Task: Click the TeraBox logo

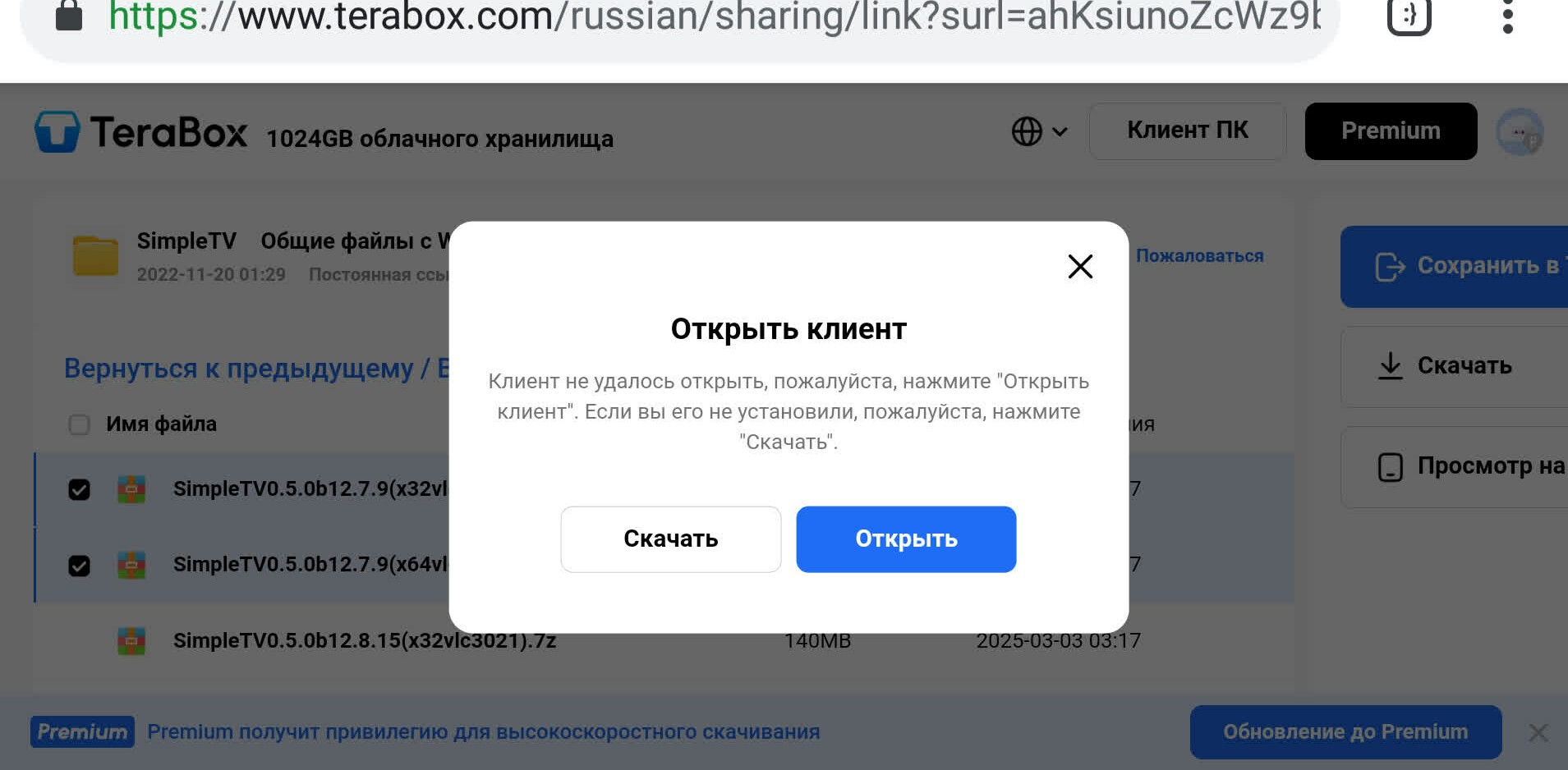Action: 140,132
